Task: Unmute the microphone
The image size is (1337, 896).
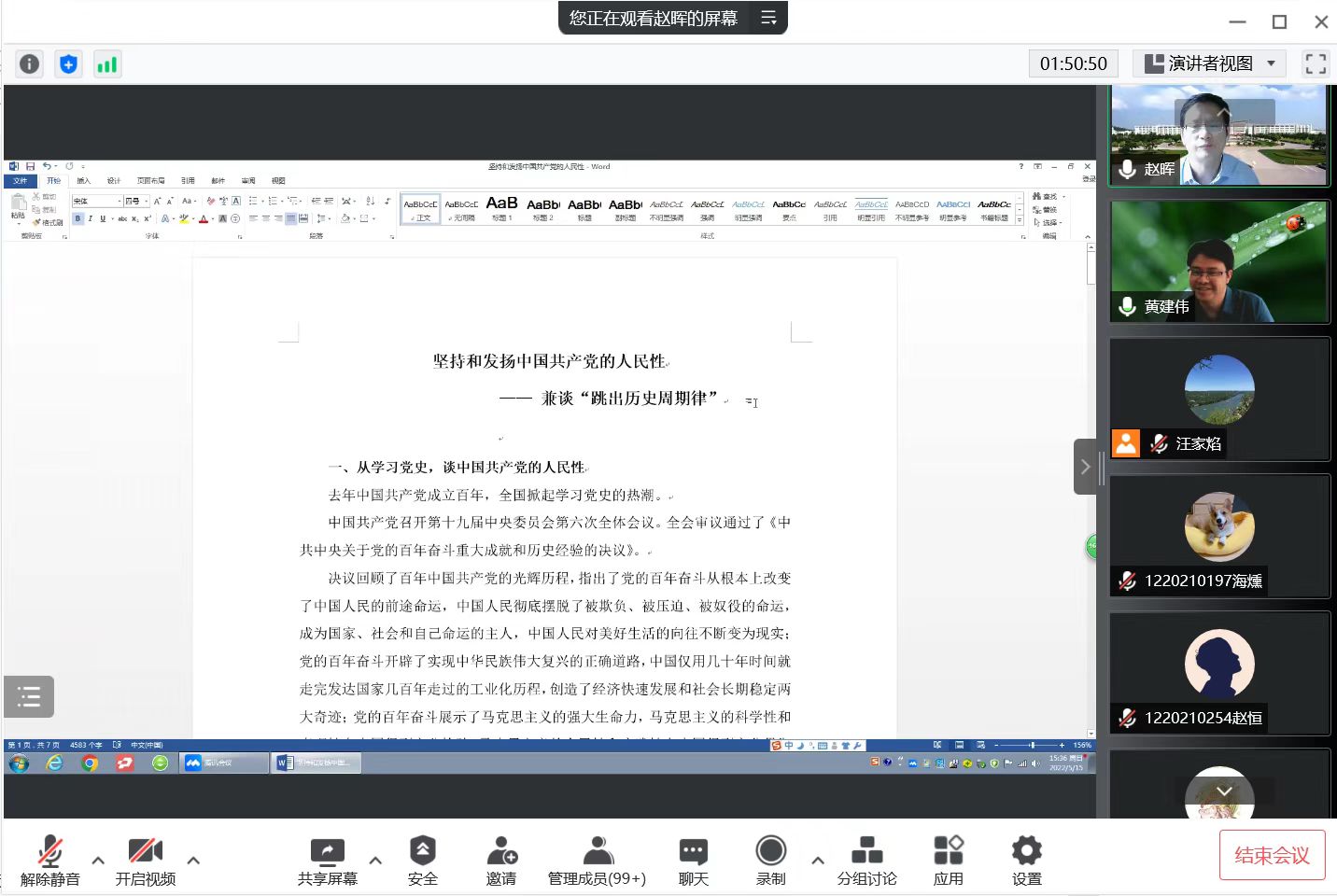Action: (50, 860)
